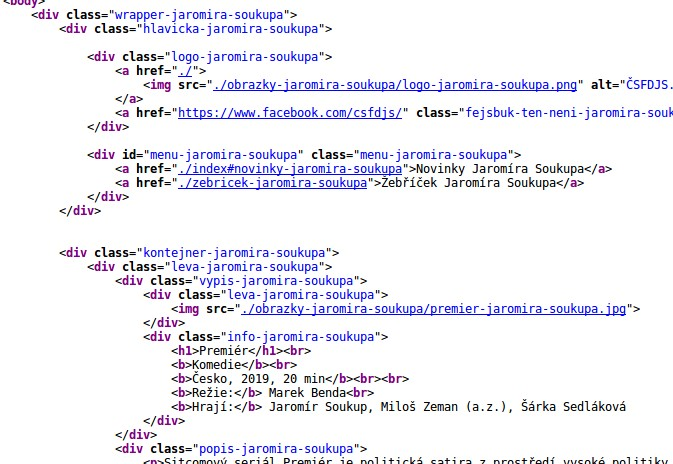This screenshot has width=673, height=464.
Task: Click the "popis-jaromira-soukupa" class value
Action: pos(276,449)
